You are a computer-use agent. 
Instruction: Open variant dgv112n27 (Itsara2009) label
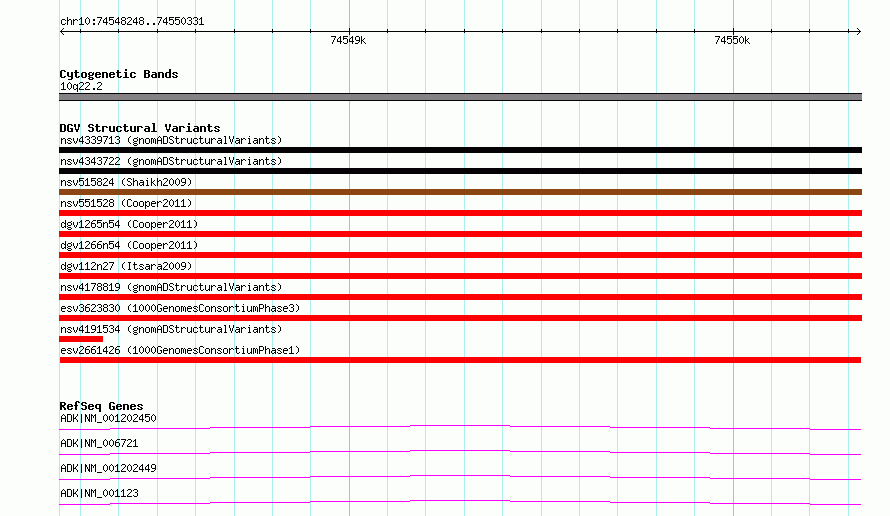coord(126,266)
